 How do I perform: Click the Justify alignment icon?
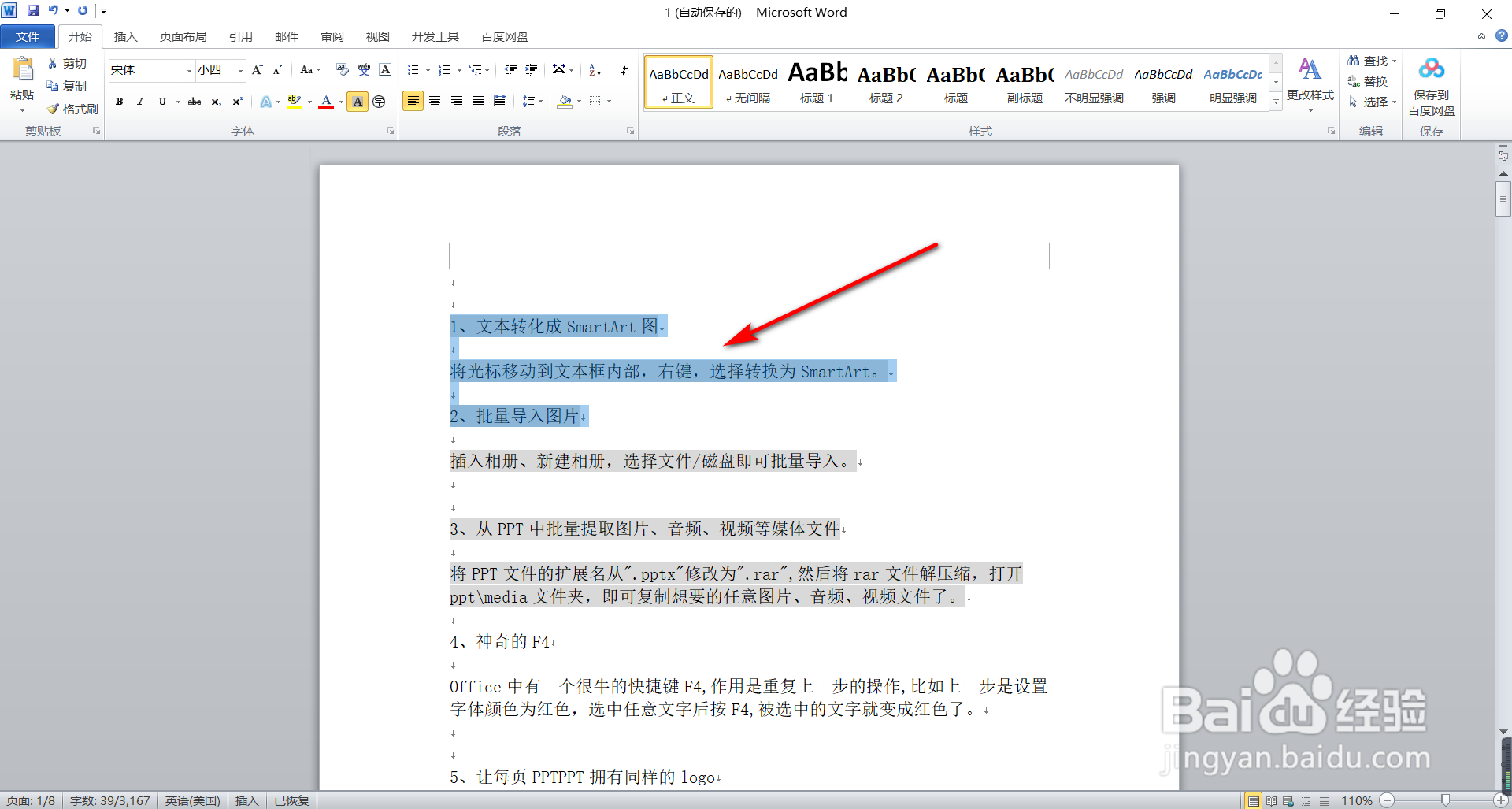pos(479,101)
